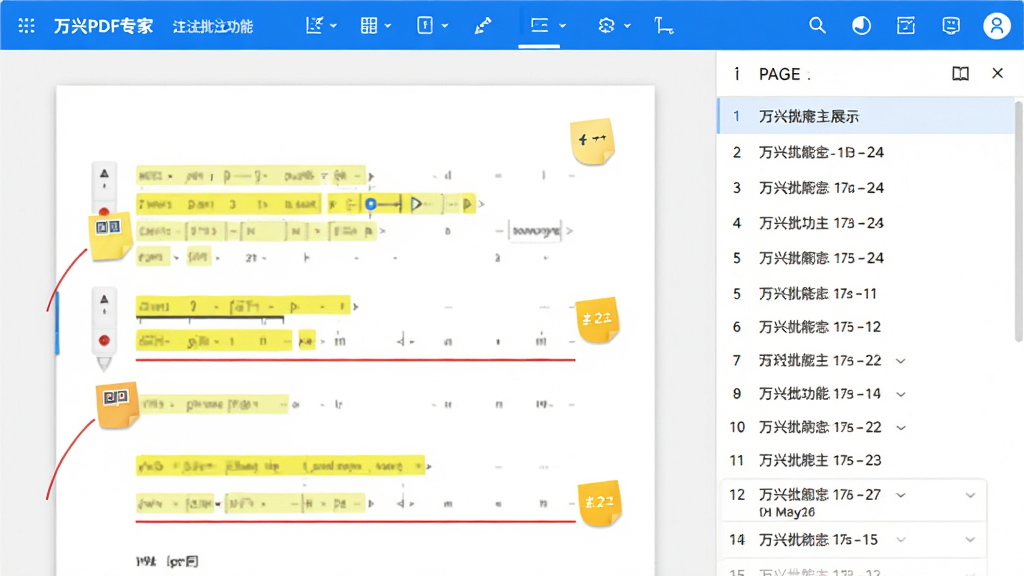Open dropdown arrow beside checklist tool
This screenshot has width=1024, height=576.
pos(334,26)
